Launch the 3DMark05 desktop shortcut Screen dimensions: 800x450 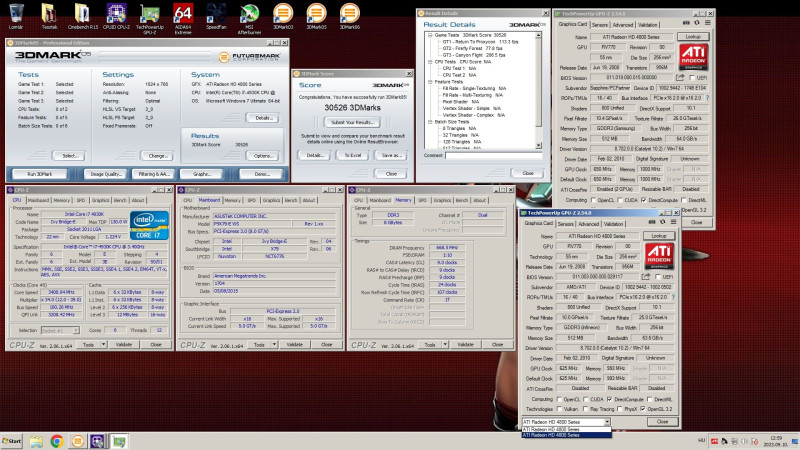coord(316,15)
